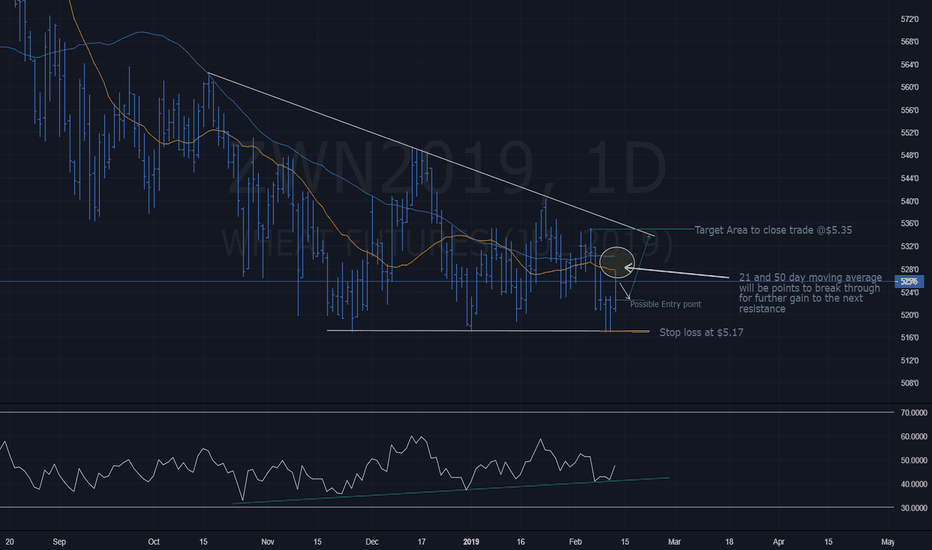This screenshot has height=550, width=932.
Task: Click the Mar label on the time axis
Action: [x=674, y=542]
